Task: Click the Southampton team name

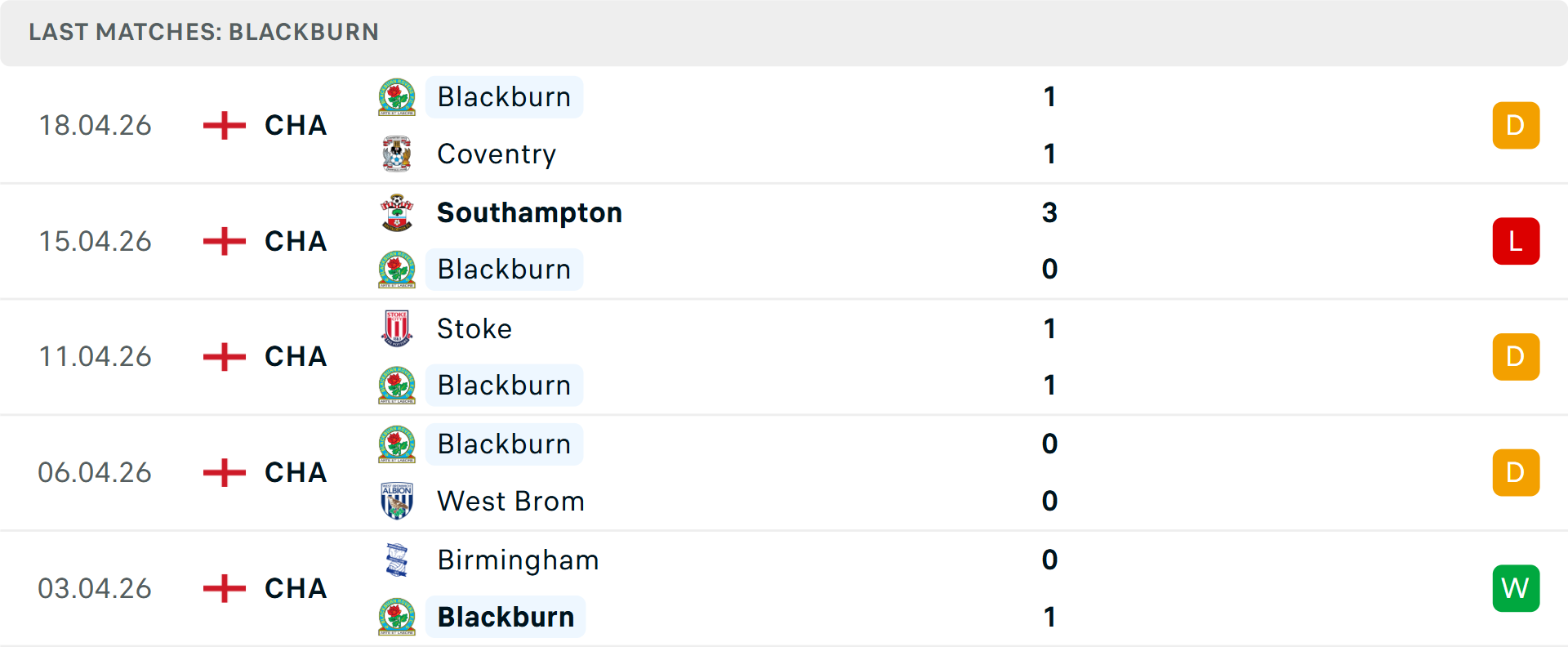Action: [529, 212]
